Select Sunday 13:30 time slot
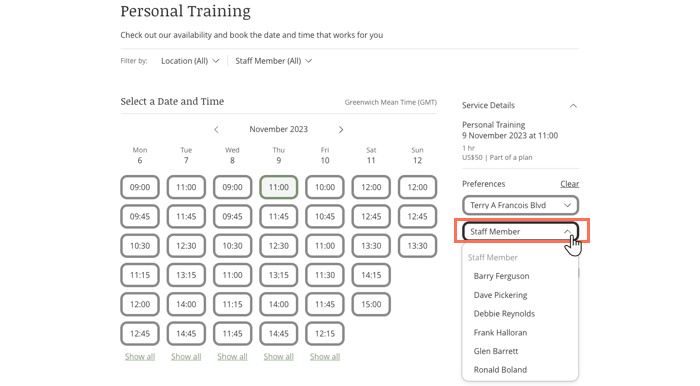The width and height of the screenshot is (700, 386). 417,246
